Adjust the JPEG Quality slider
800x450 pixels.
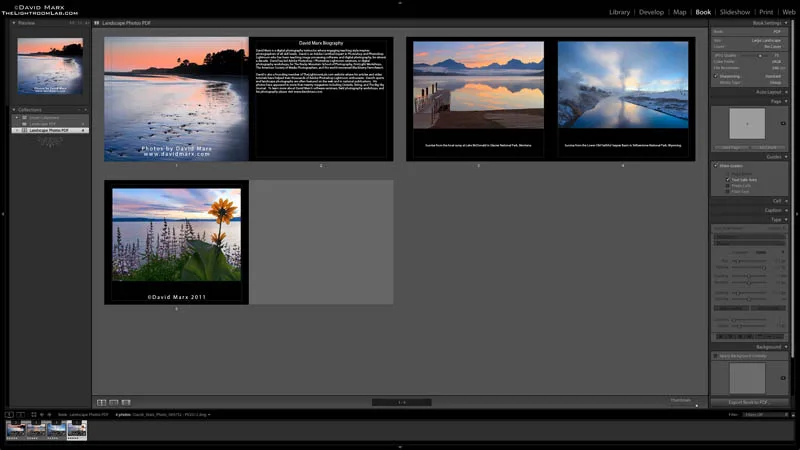(x=755, y=55)
